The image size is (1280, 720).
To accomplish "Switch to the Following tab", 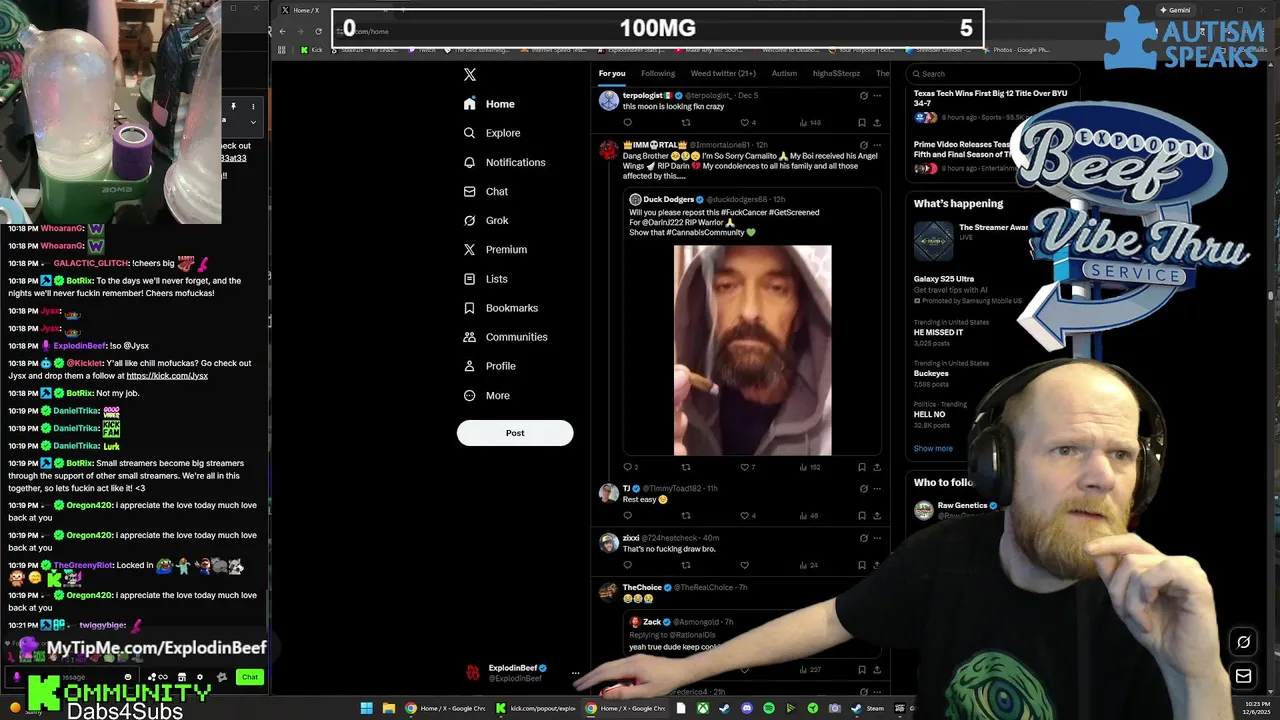I will point(658,73).
